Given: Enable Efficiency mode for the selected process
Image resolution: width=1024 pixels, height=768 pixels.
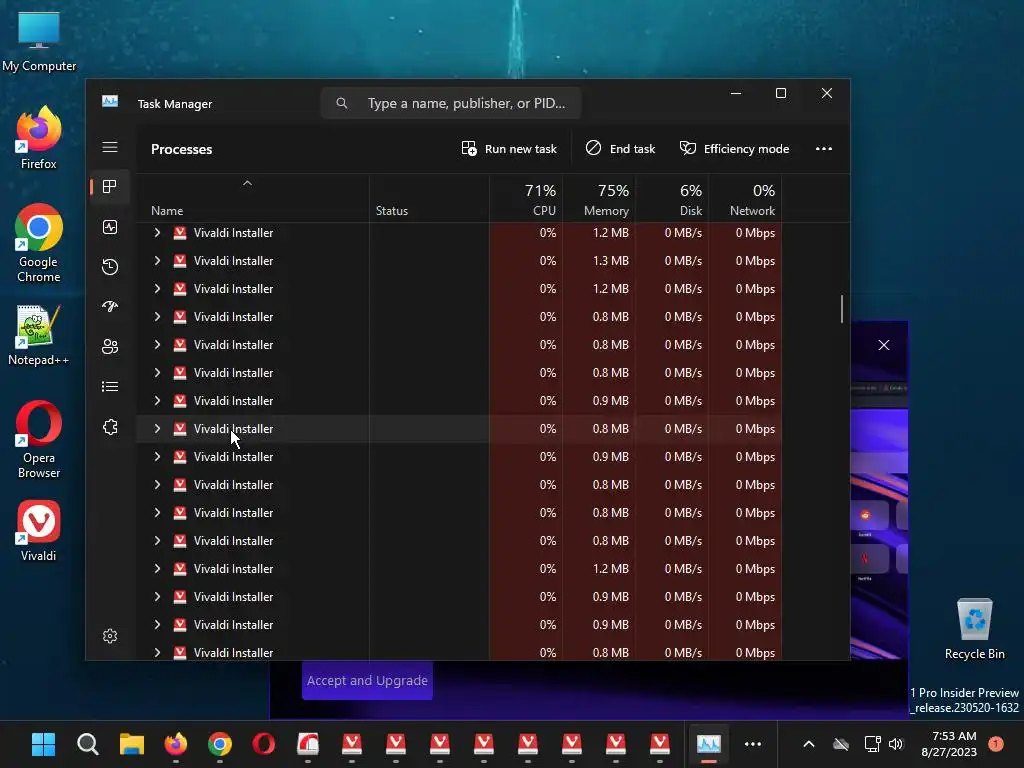Looking at the screenshot, I should 734,149.
